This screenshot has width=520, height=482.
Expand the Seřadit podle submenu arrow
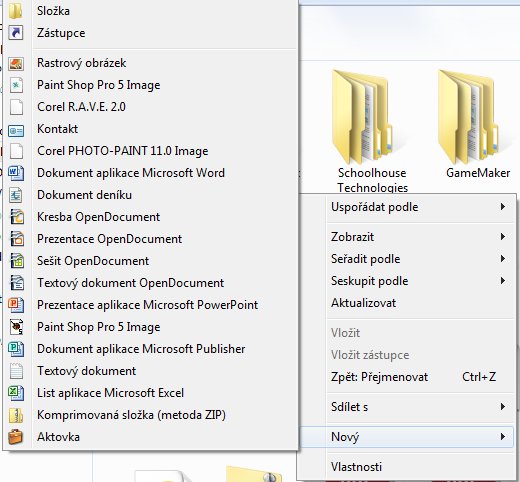pos(503,259)
